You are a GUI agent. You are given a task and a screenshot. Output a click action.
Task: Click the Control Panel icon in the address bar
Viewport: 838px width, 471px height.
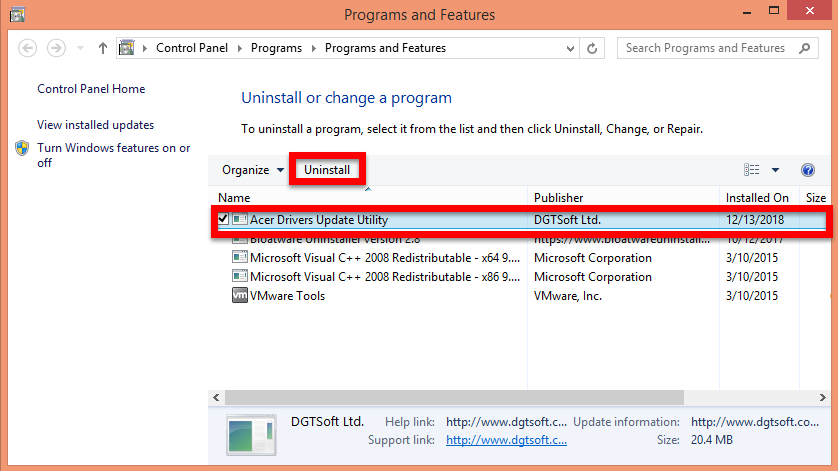[127, 48]
